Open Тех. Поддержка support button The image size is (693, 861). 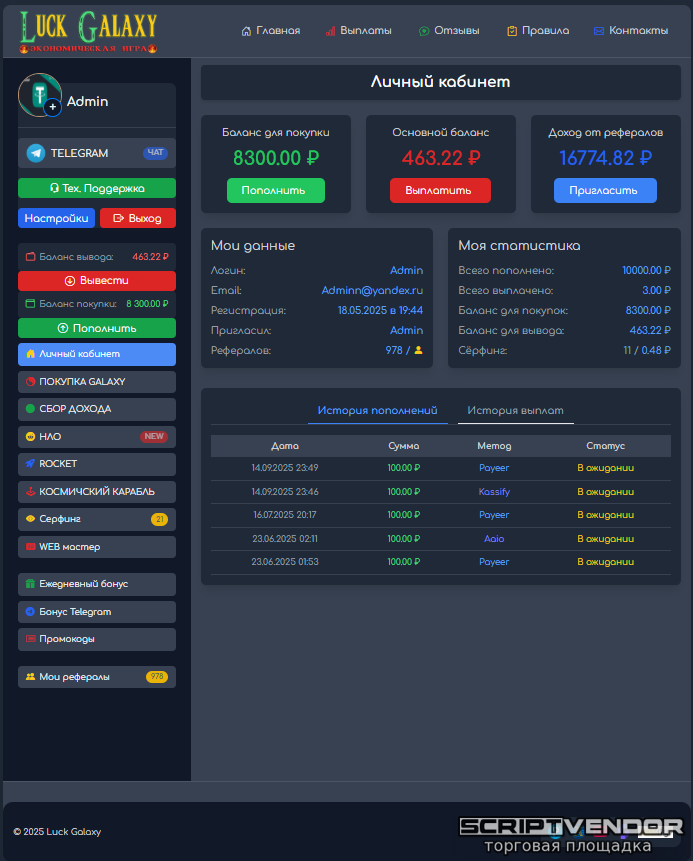click(x=97, y=188)
